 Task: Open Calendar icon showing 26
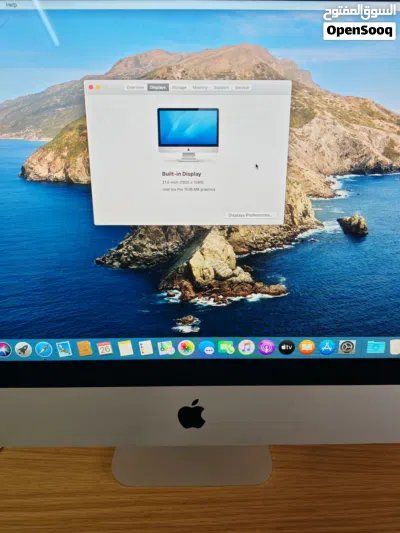[105, 348]
